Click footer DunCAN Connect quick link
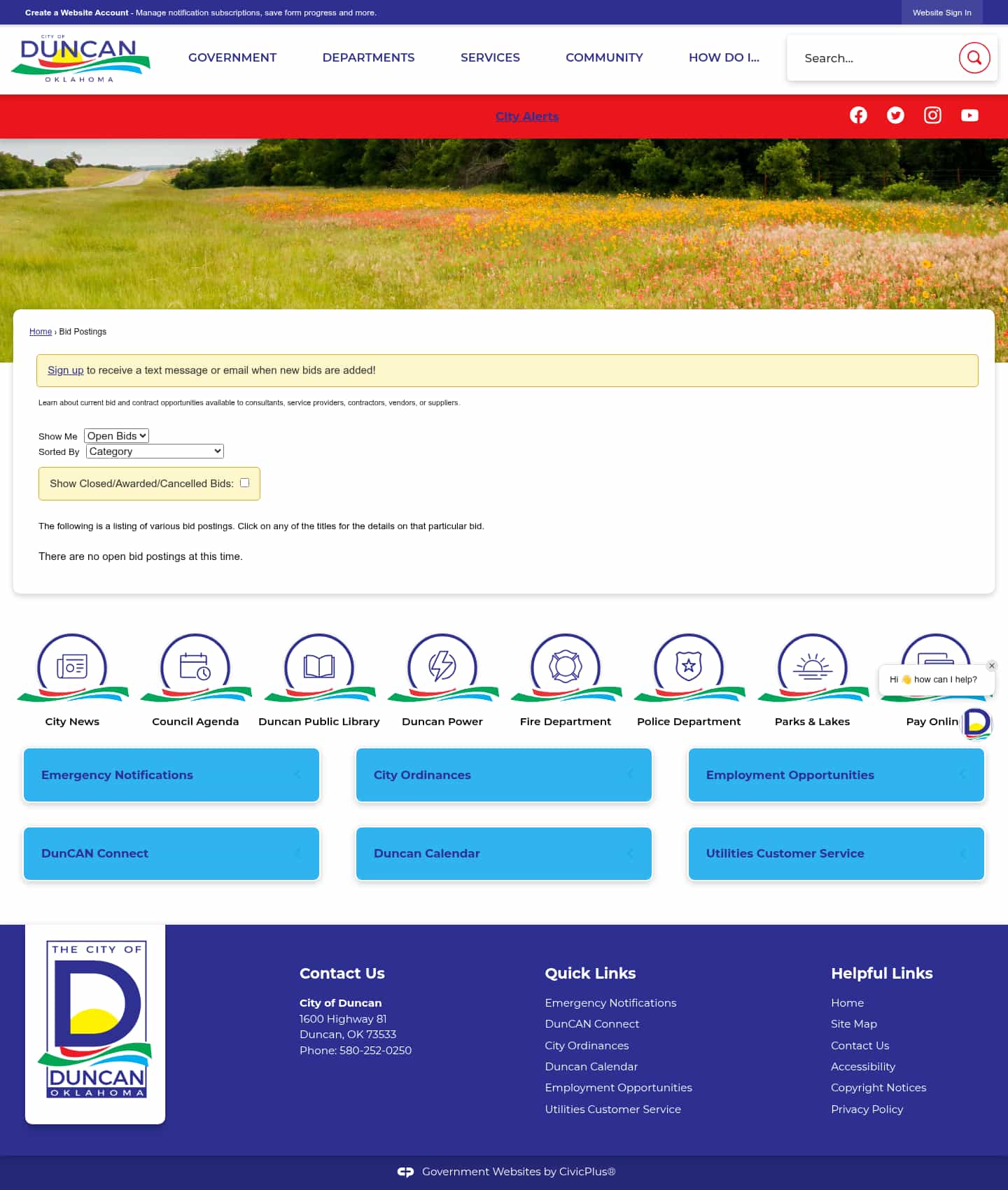 [592, 1024]
